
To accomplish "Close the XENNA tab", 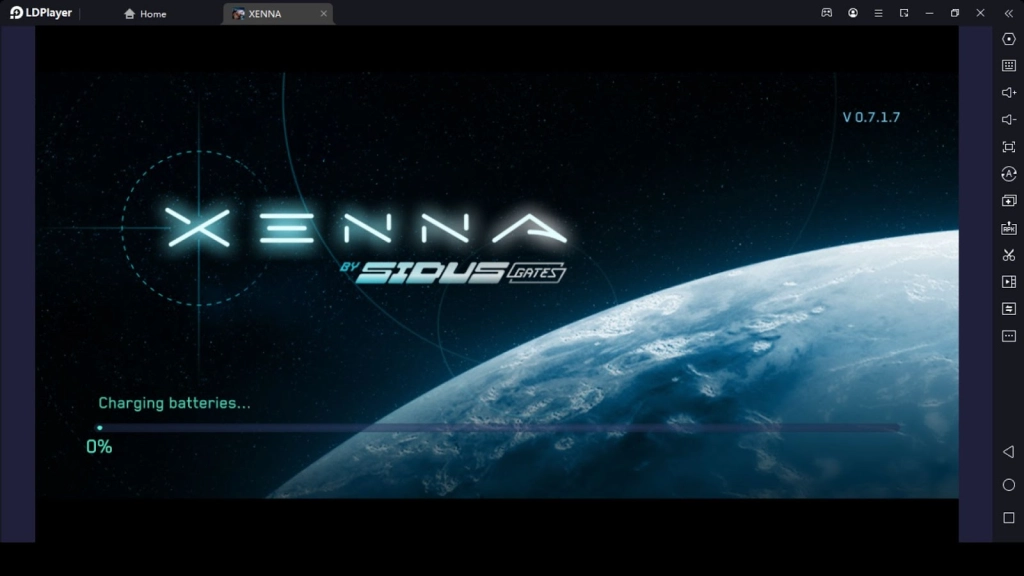I will (323, 14).
